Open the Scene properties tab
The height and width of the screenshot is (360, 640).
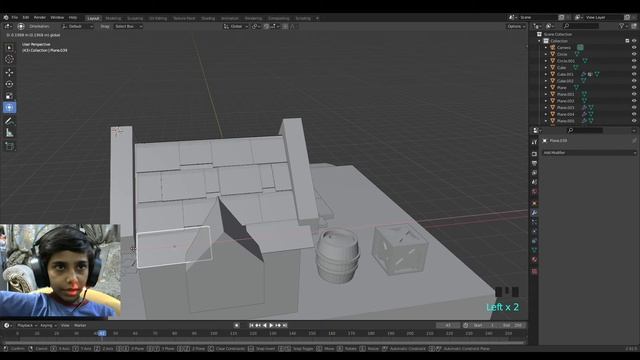pyautogui.click(x=534, y=182)
